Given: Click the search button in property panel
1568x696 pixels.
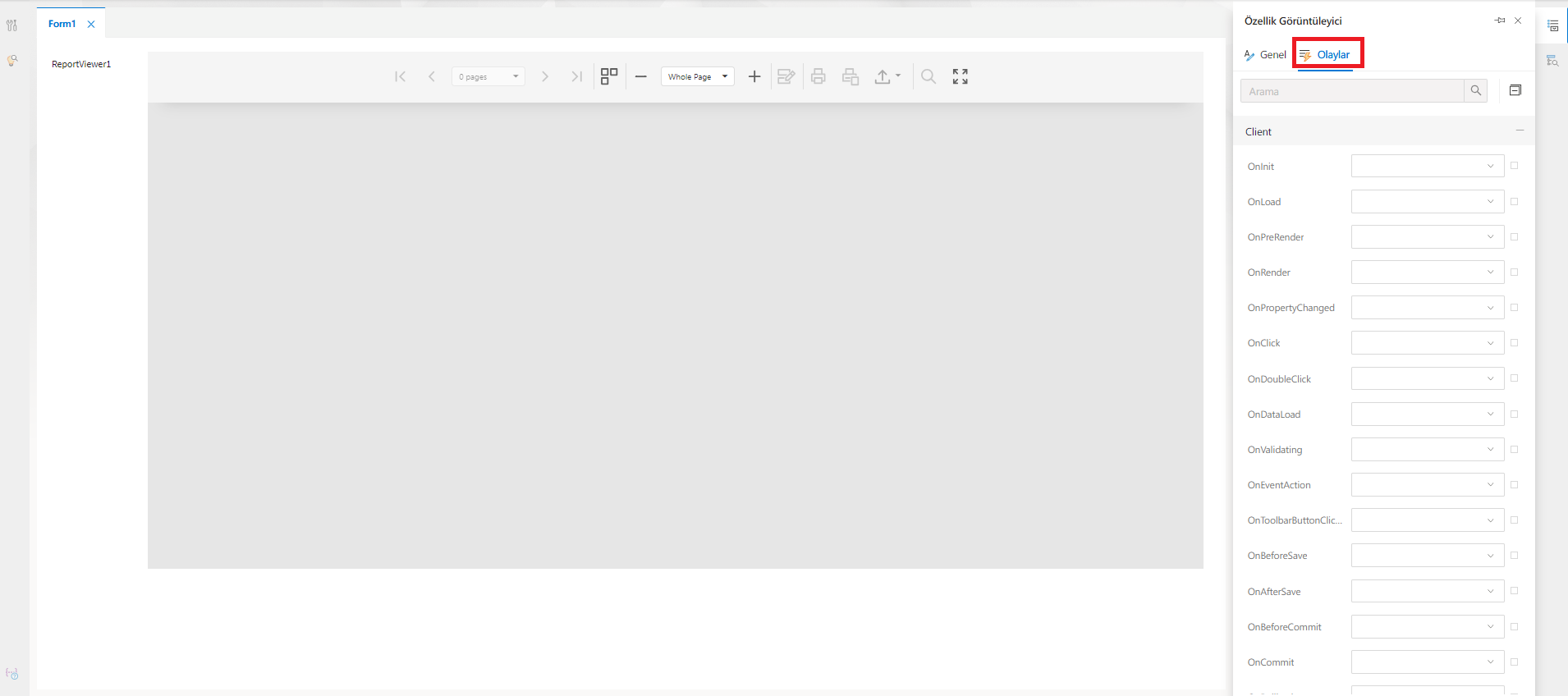Looking at the screenshot, I should (1476, 91).
